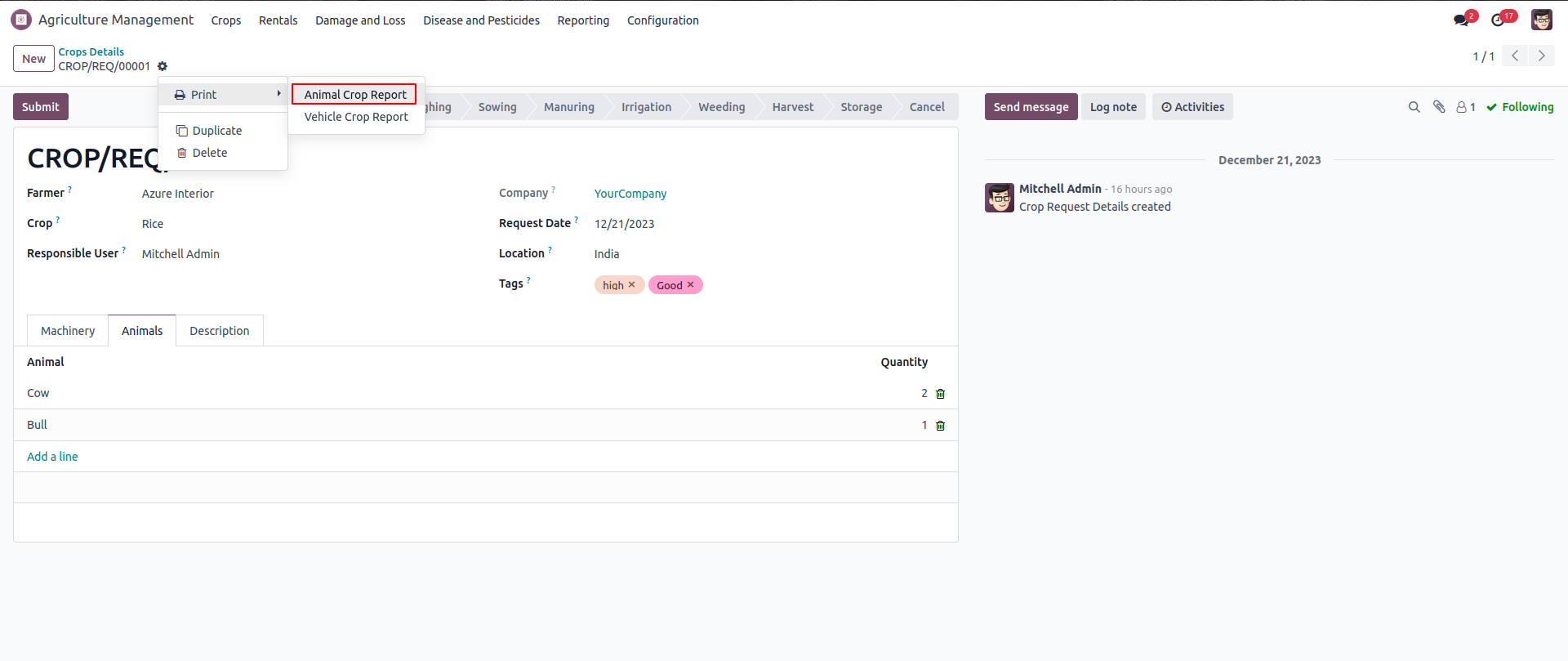The width and height of the screenshot is (1568, 661).
Task: Remove the 'Good' tag
Action: point(690,285)
